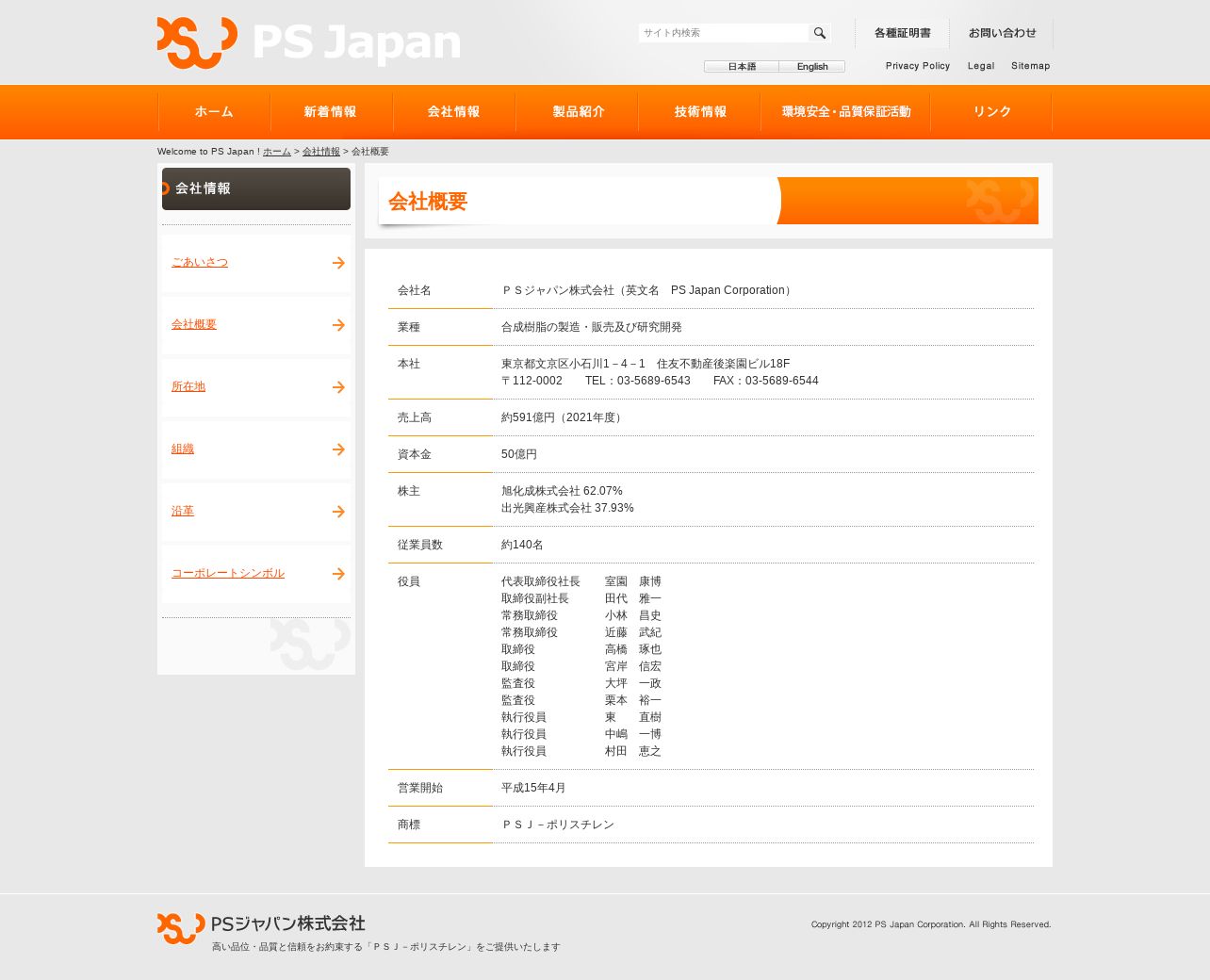Click 取締役副社長 田代 雅一 row
Viewport: 1210px width, 980px height.
(x=581, y=598)
